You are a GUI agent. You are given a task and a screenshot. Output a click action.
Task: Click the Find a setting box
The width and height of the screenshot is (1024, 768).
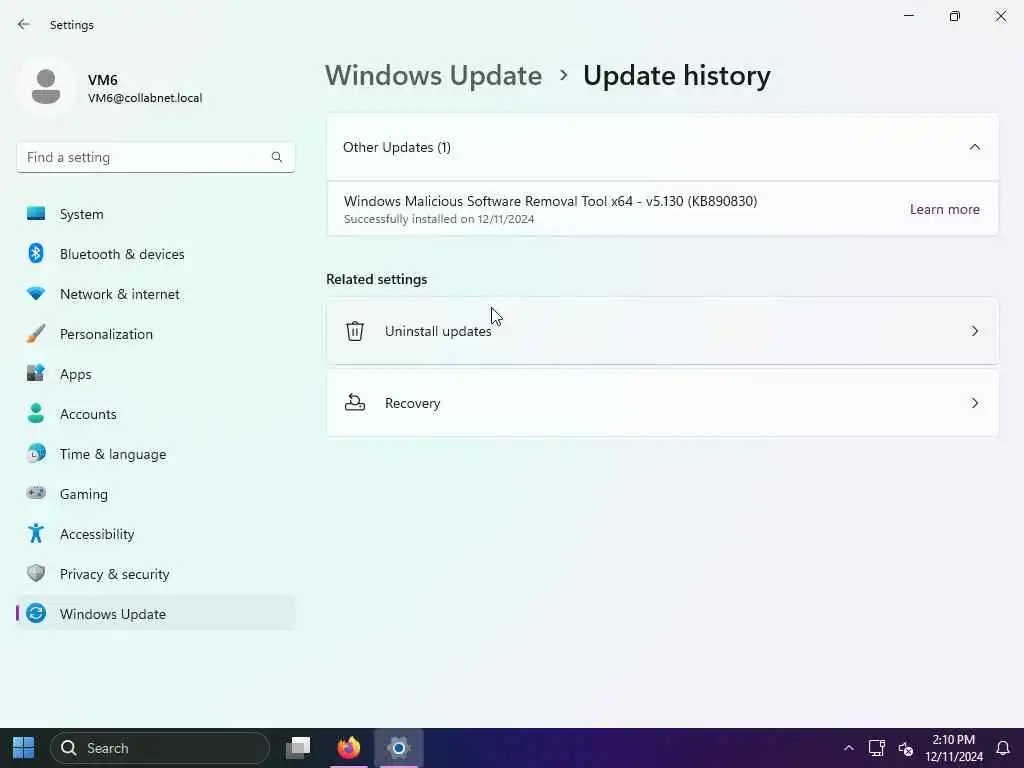coord(155,157)
